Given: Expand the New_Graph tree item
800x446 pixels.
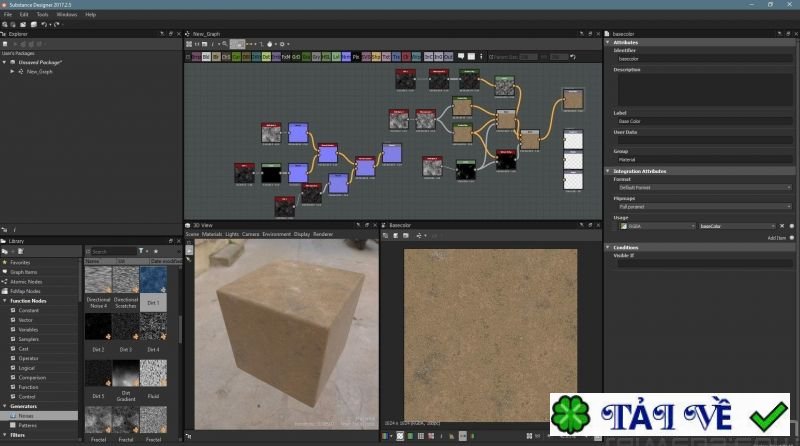Looking at the screenshot, I should [13, 72].
